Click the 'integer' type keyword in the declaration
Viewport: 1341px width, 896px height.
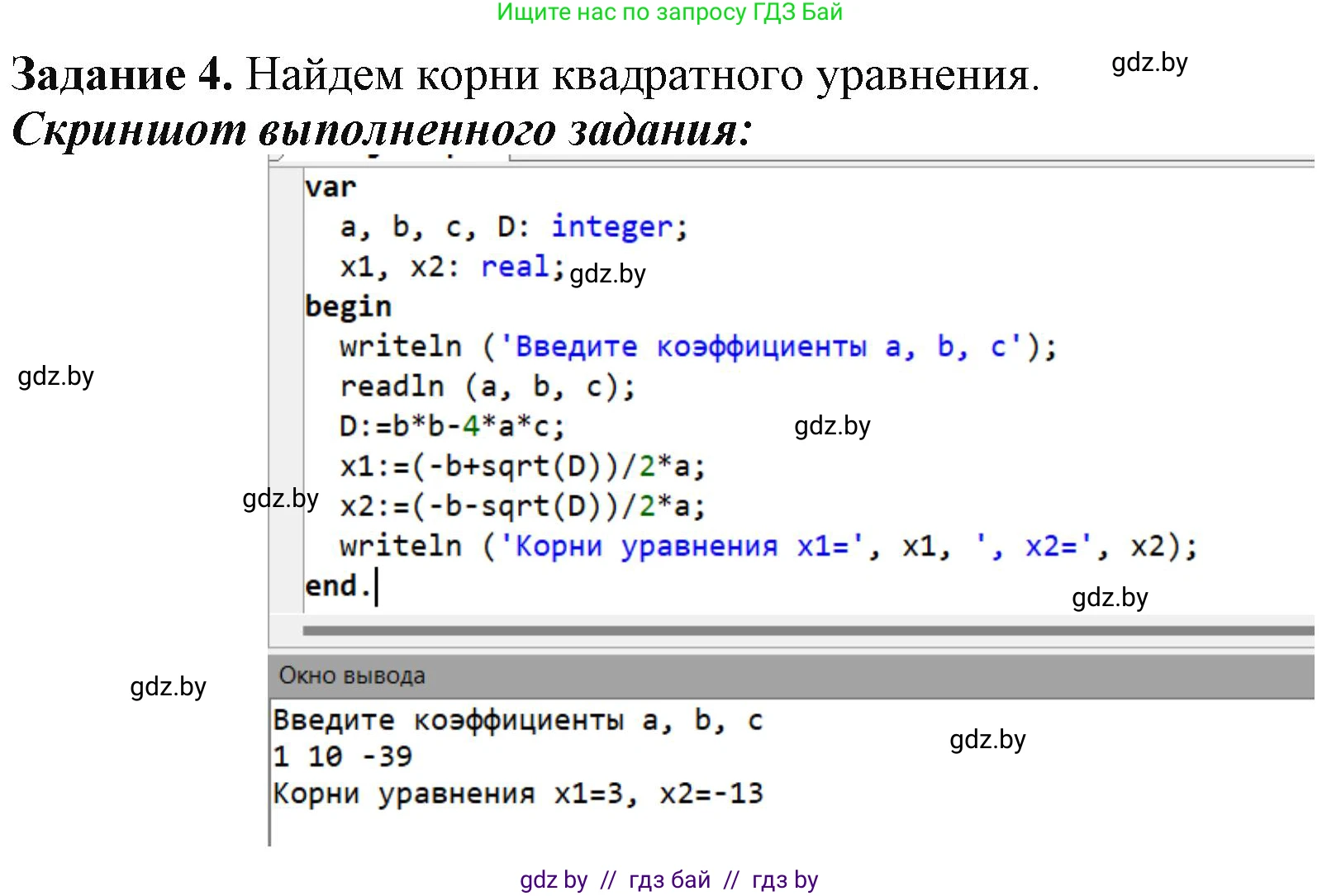(611, 226)
